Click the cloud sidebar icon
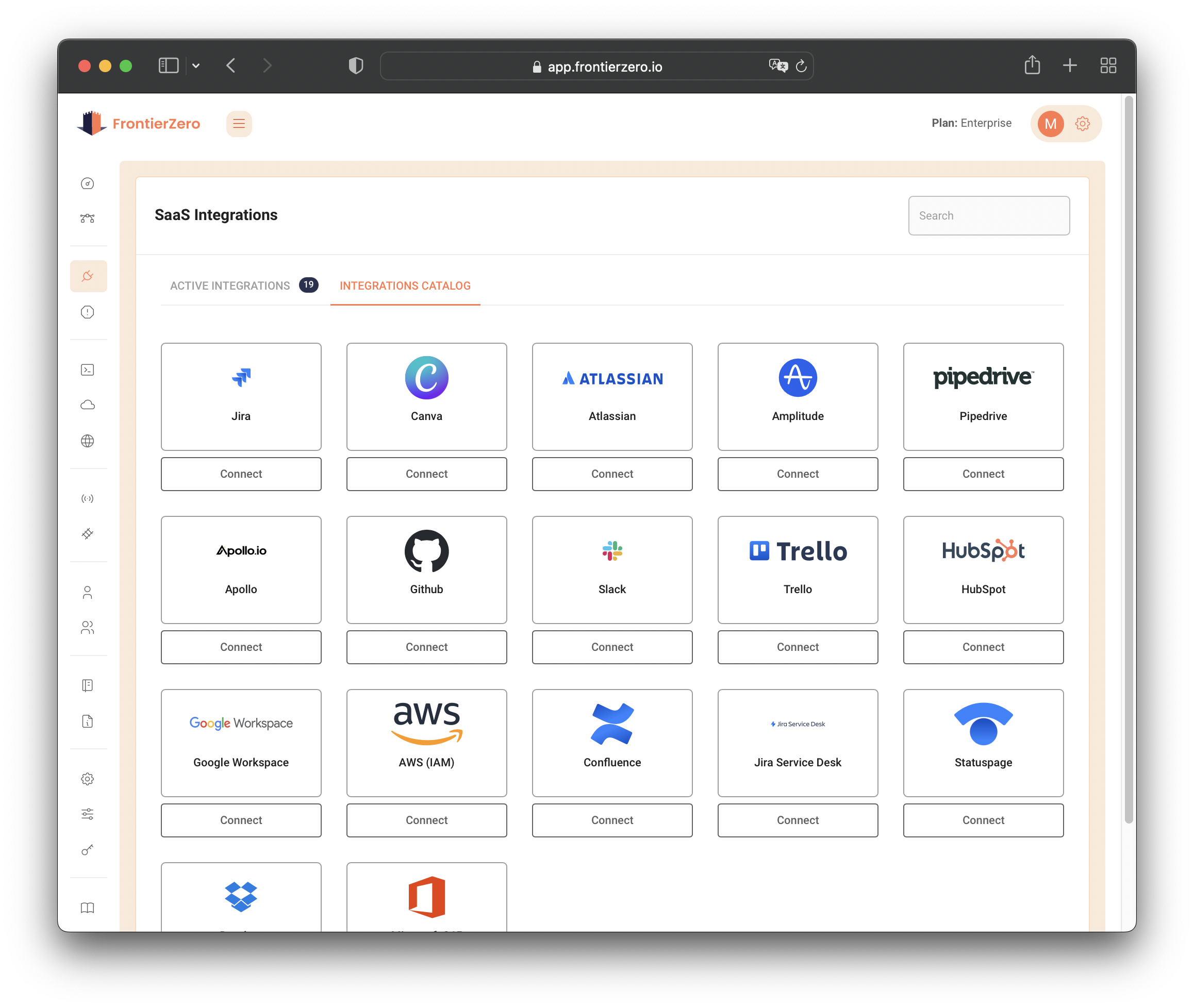 (x=88, y=405)
